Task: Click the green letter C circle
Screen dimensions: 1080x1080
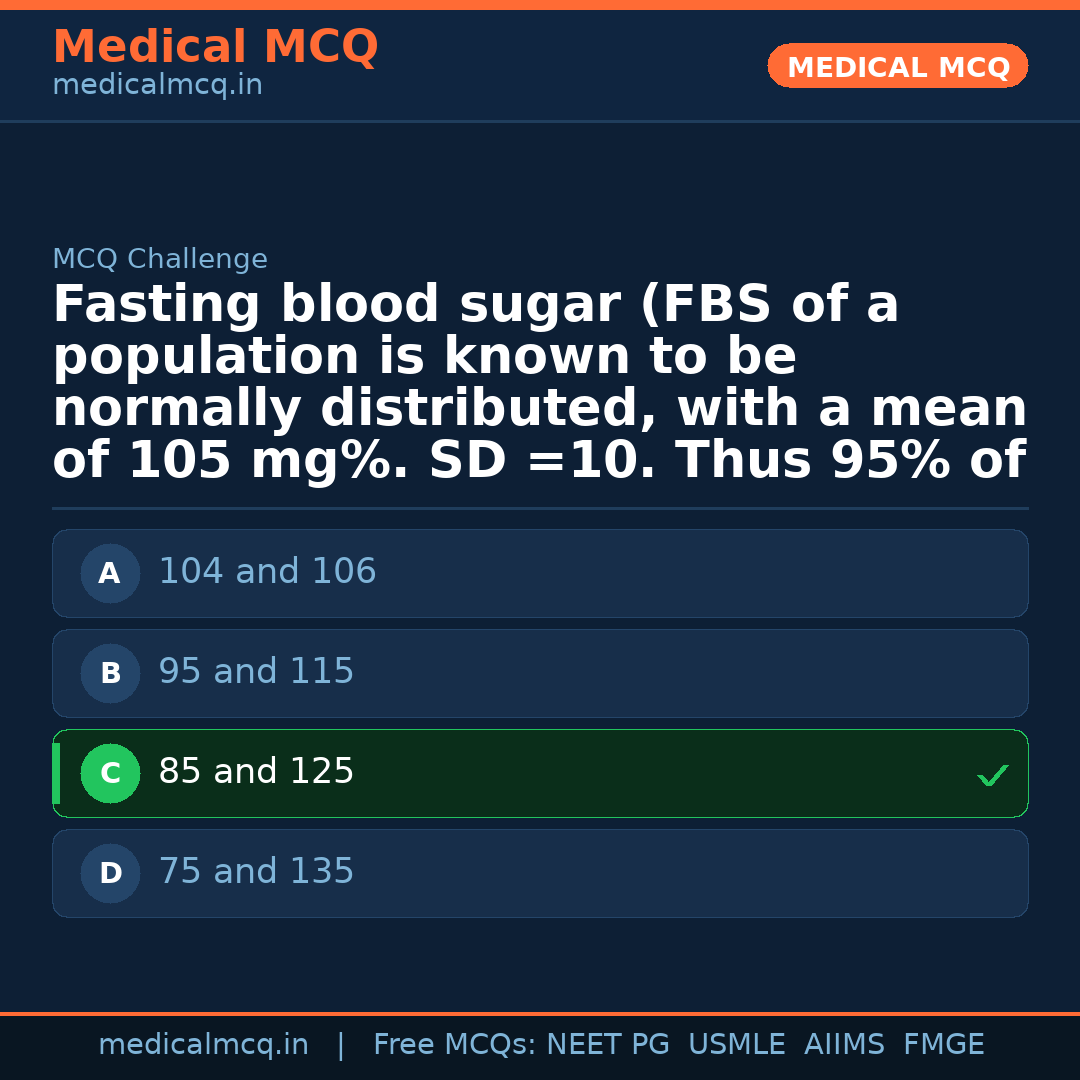Action: tap(110, 774)
